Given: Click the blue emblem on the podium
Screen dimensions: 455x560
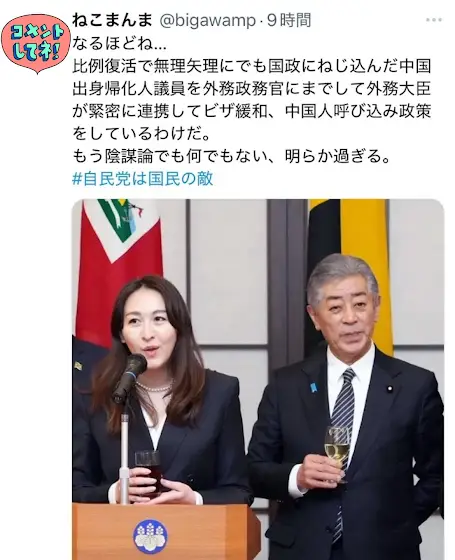Looking at the screenshot, I should coord(150,536).
